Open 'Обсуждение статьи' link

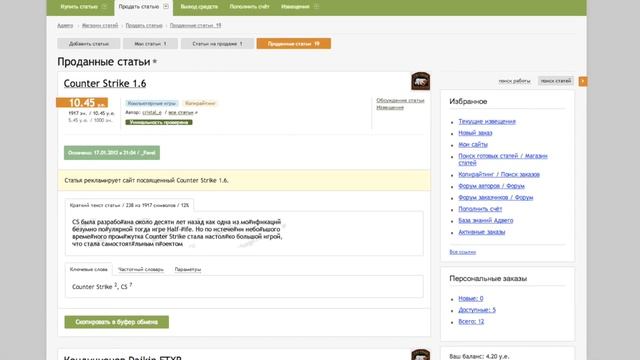coord(400,100)
